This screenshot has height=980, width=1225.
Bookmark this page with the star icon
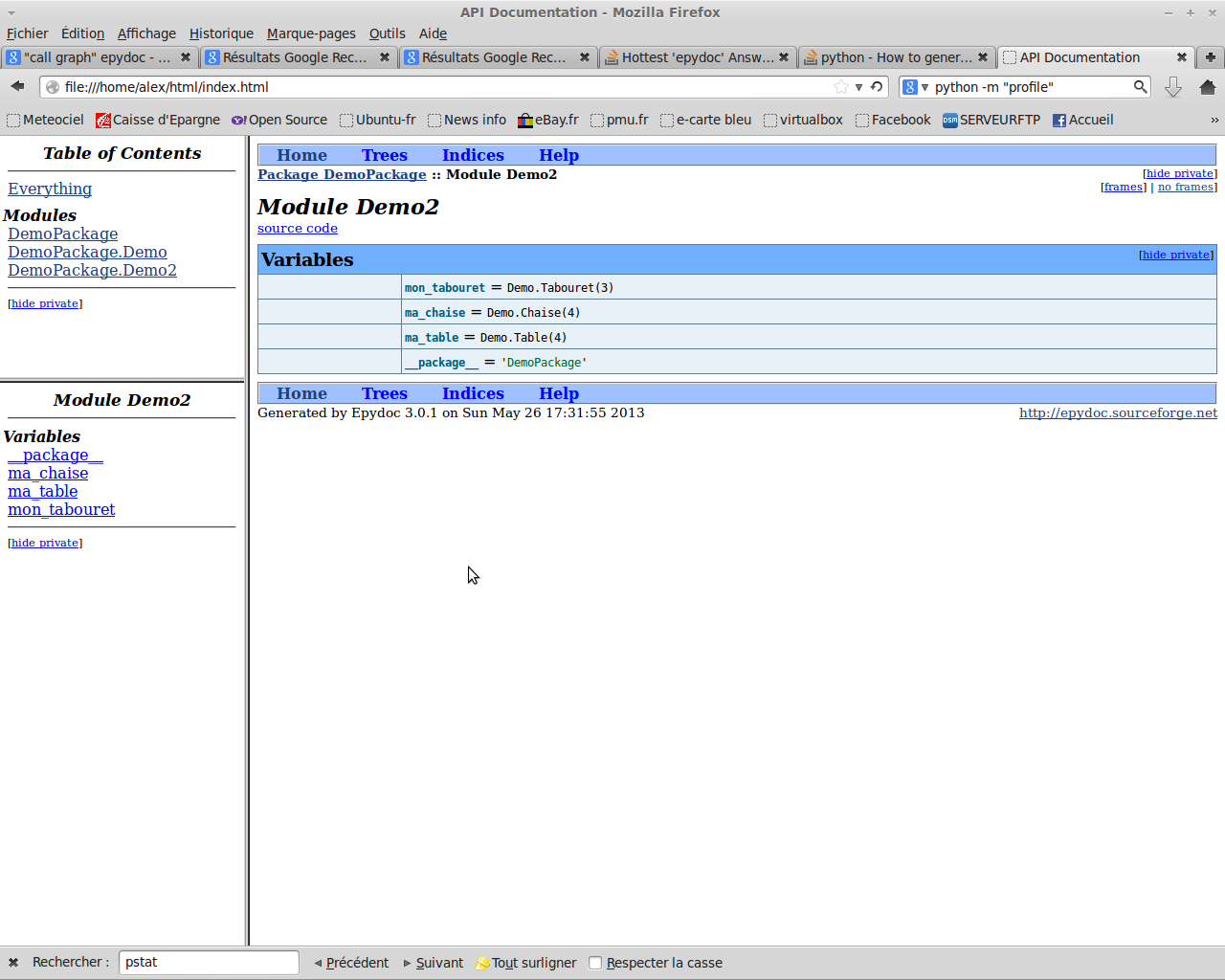841,87
